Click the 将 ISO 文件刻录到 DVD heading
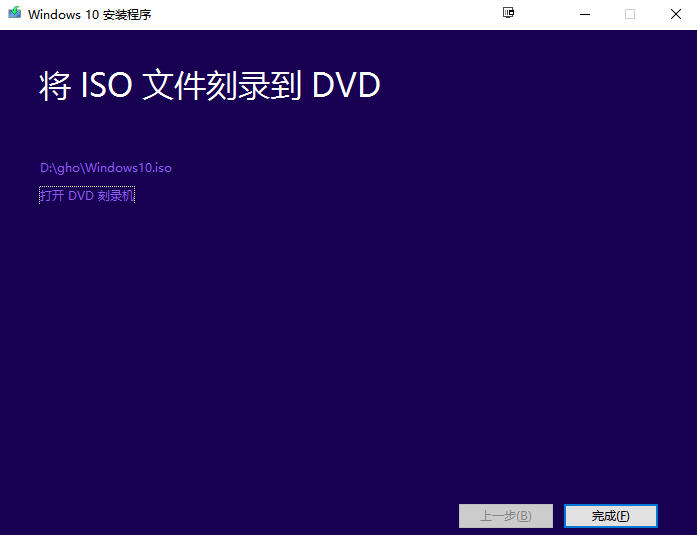Screen dimensions: 697x535 click(210, 85)
